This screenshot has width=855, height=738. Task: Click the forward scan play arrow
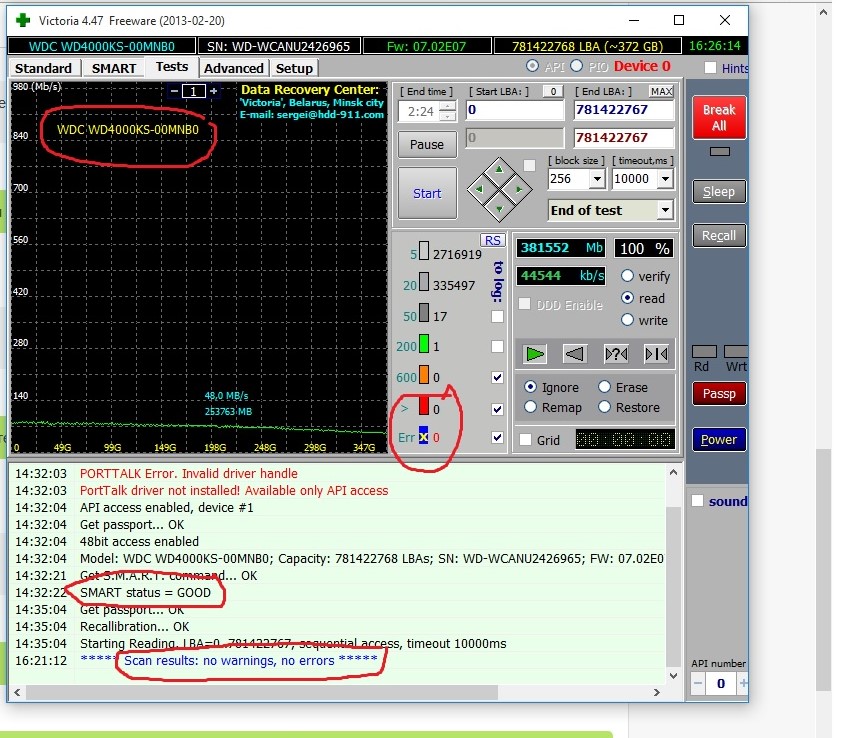pos(535,353)
